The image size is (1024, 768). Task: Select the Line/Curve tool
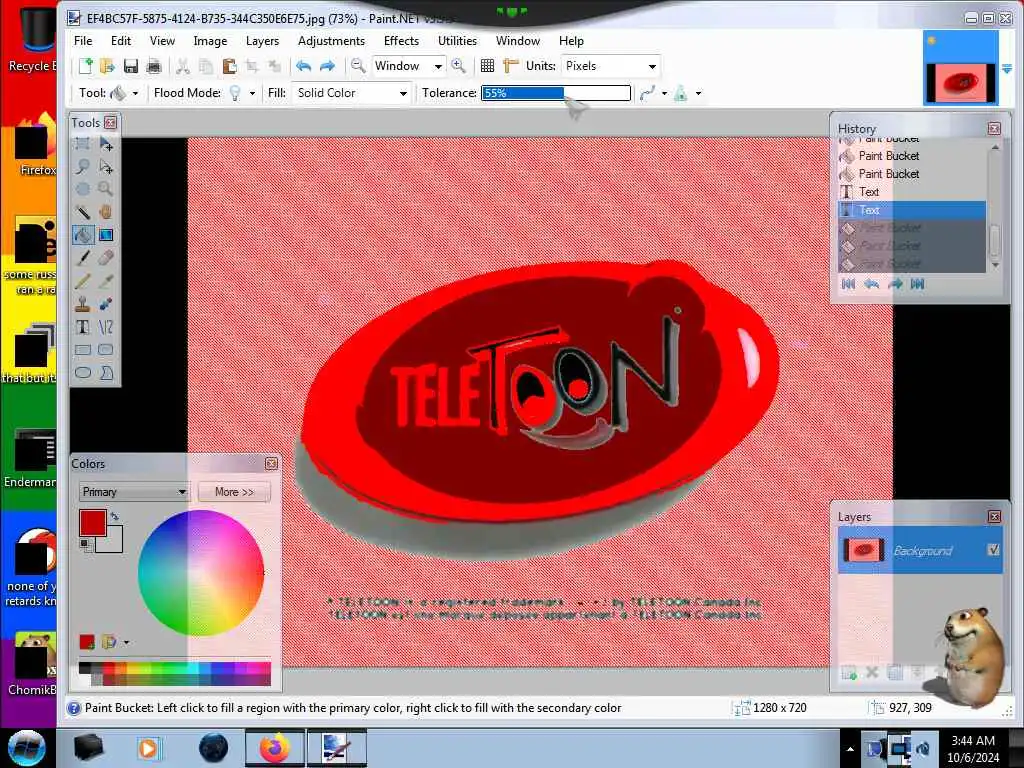(106, 327)
